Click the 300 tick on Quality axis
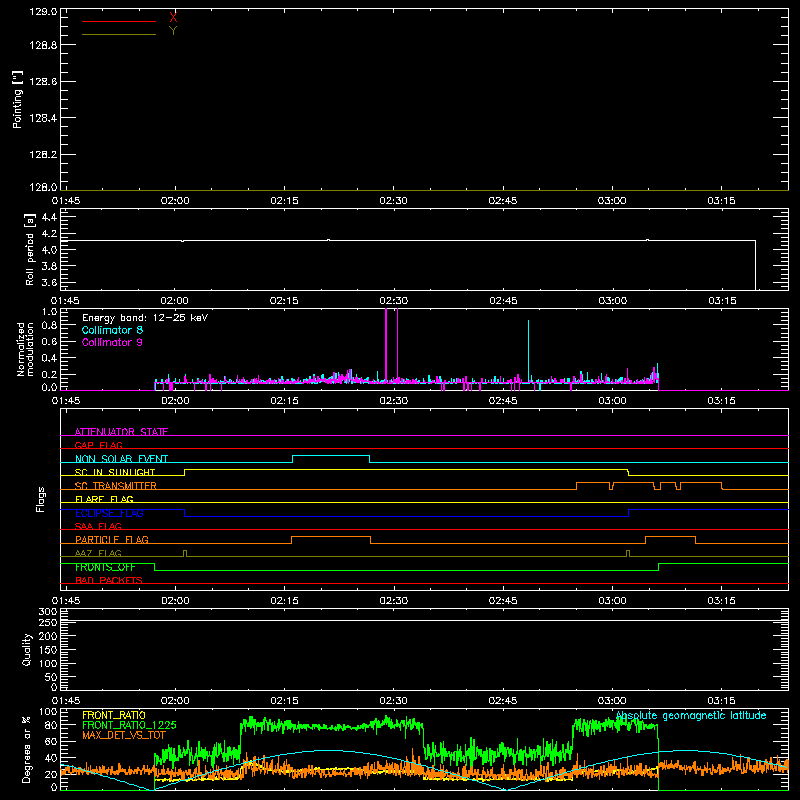This screenshot has width=800, height=800. pyautogui.click(x=47, y=611)
